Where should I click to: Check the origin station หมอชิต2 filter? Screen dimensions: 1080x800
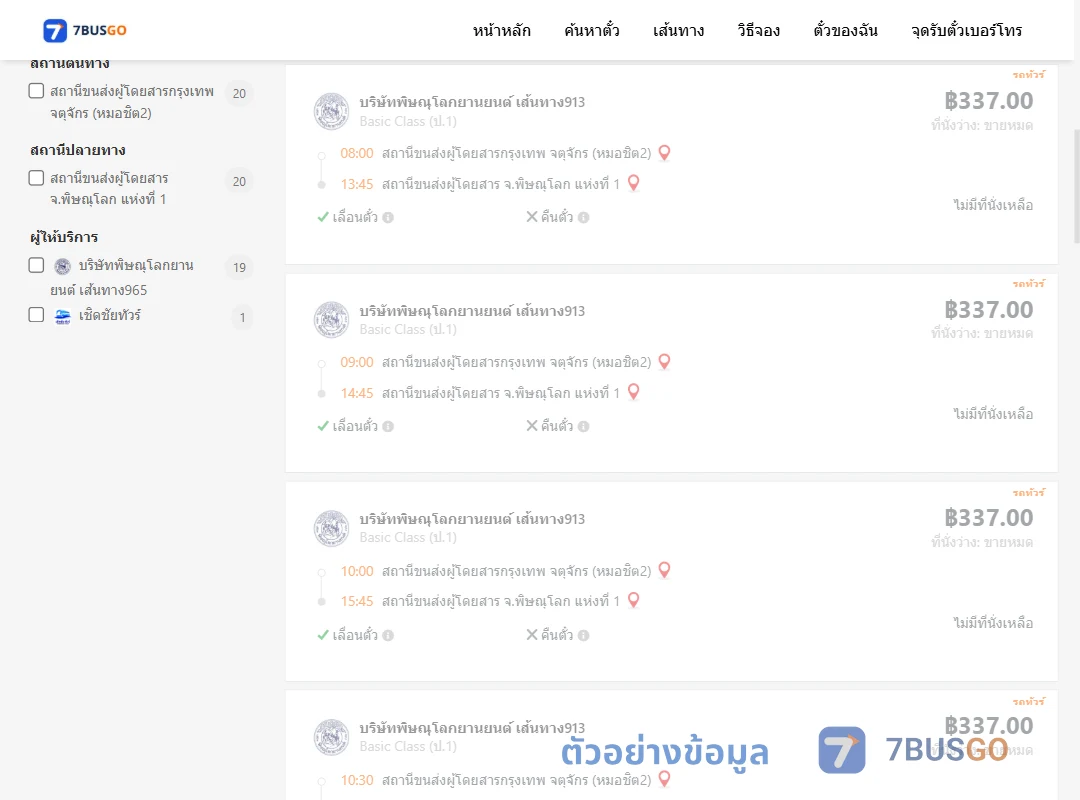[37, 91]
